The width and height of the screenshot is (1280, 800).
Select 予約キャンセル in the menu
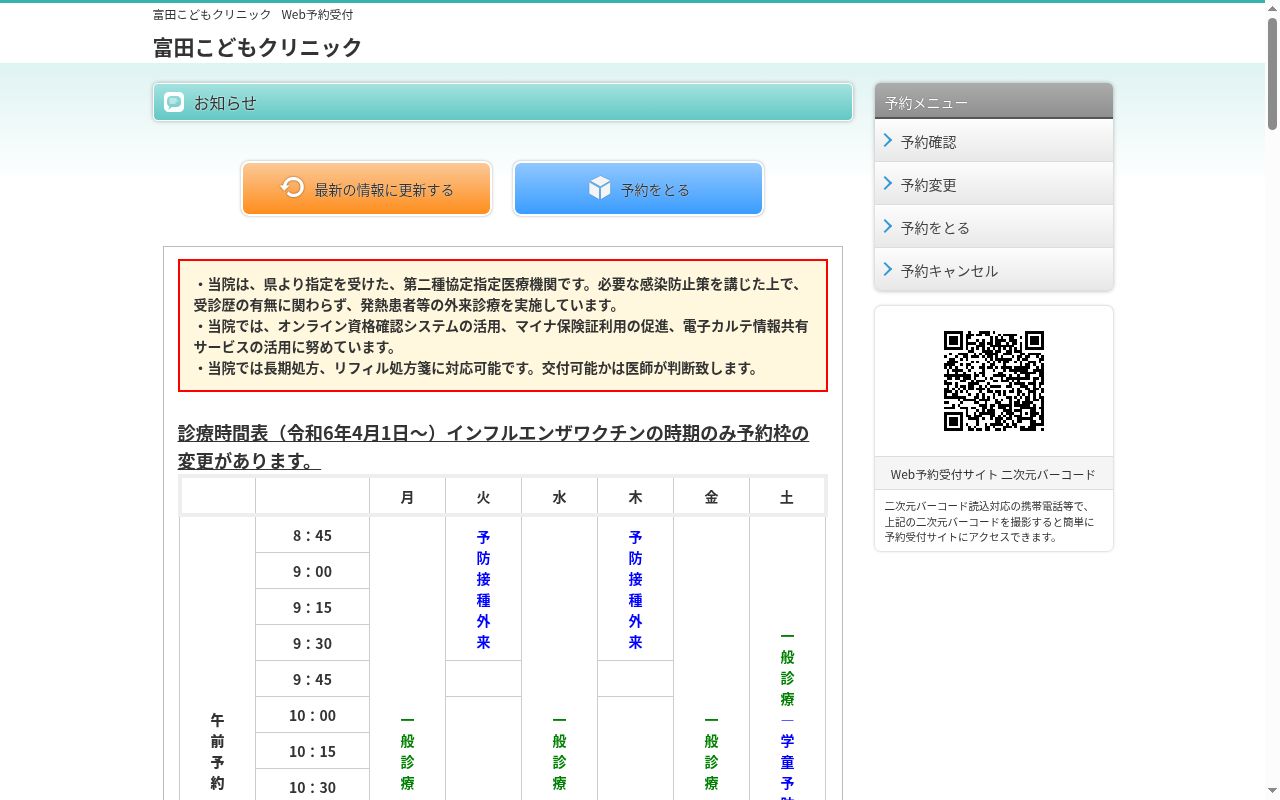tap(994, 270)
